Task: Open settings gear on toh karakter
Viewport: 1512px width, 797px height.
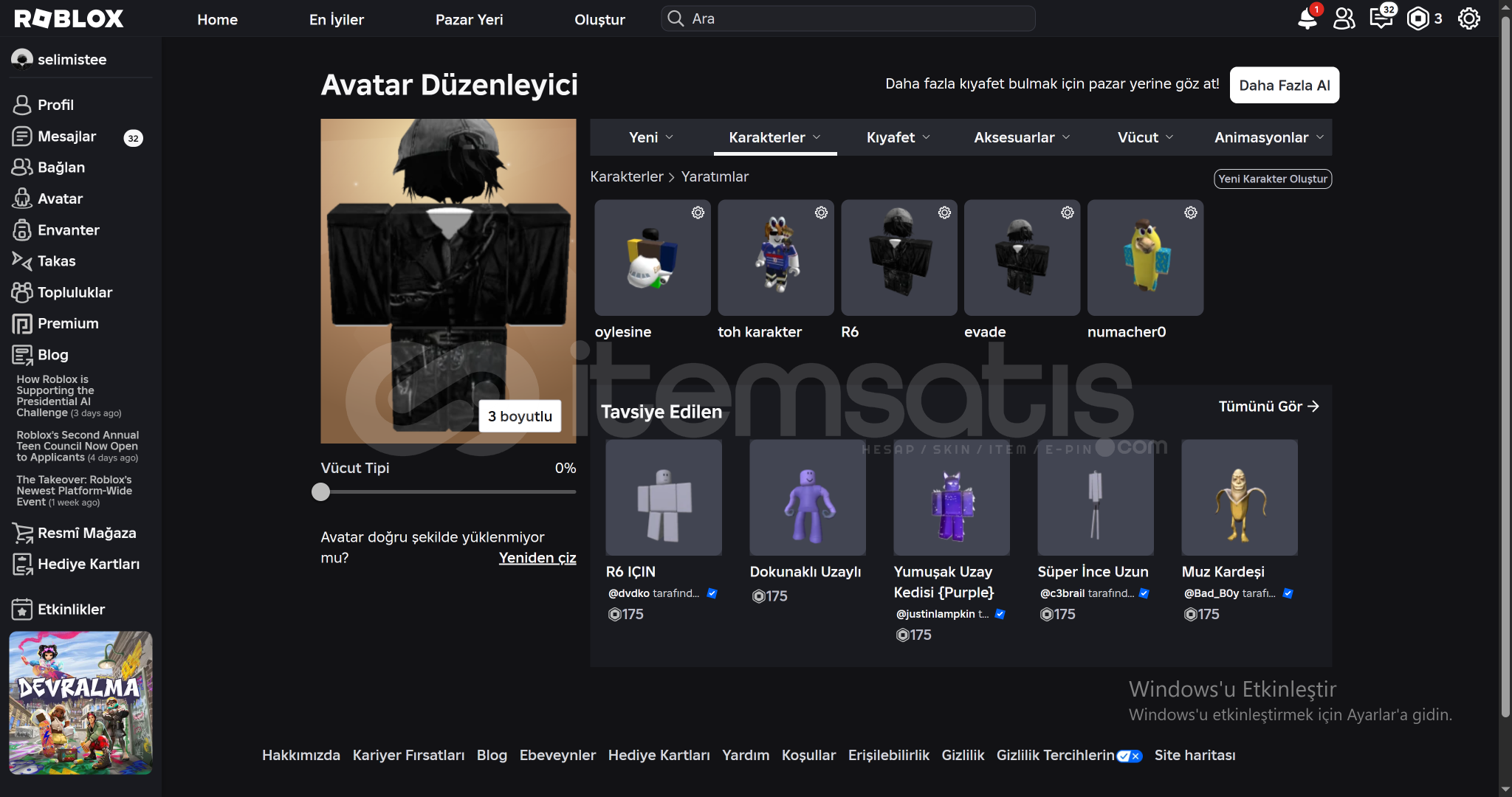Action: 821,213
